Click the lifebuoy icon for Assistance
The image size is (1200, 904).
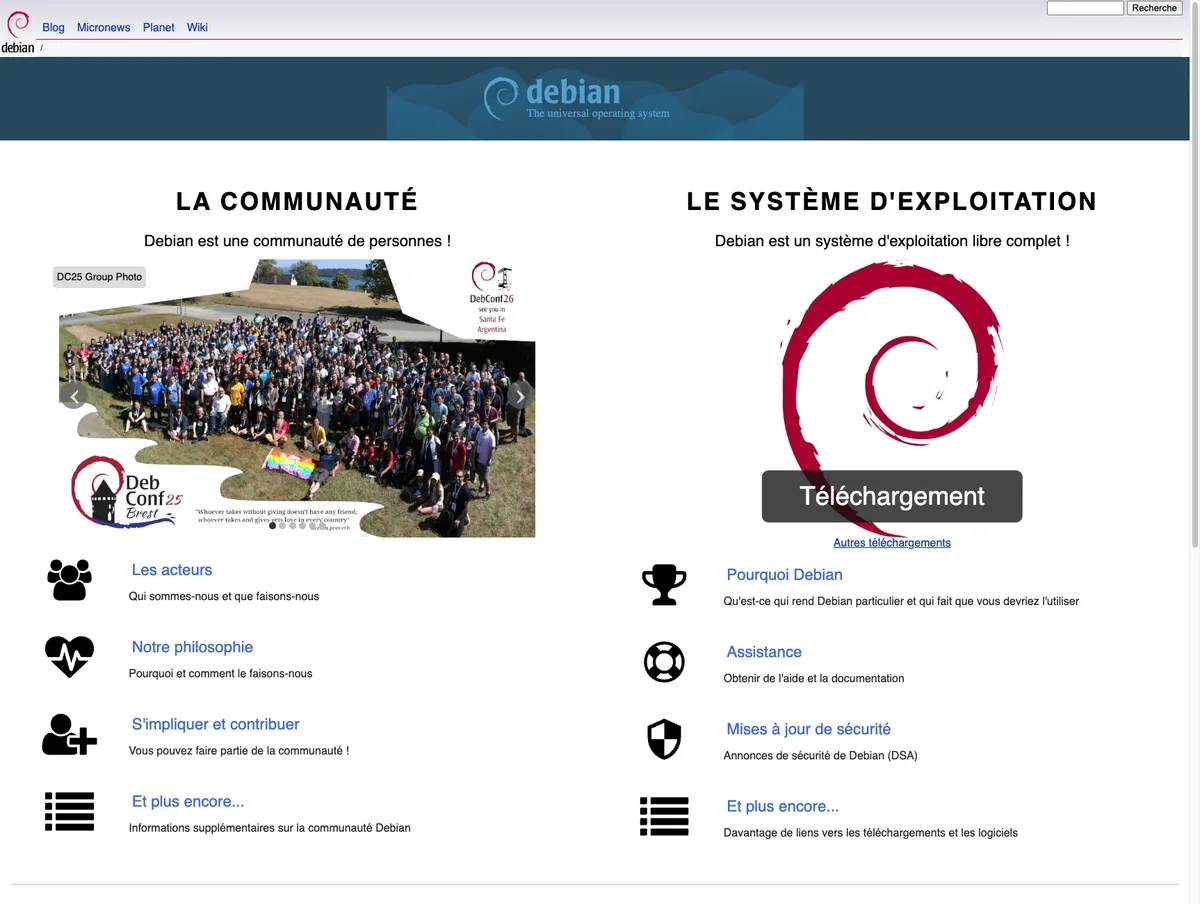(x=664, y=662)
